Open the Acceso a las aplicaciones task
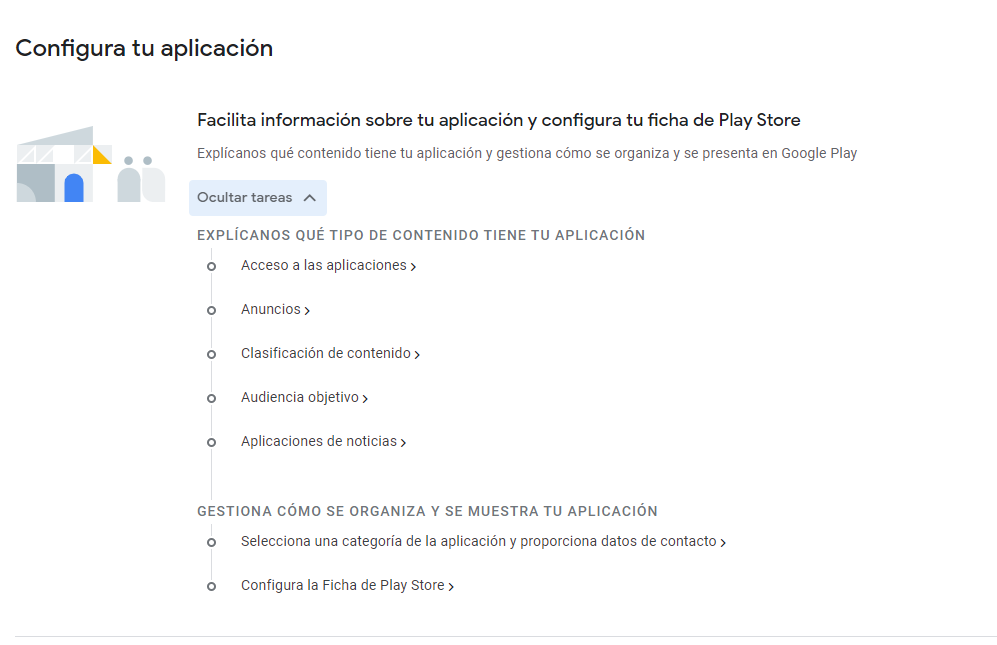 323,266
